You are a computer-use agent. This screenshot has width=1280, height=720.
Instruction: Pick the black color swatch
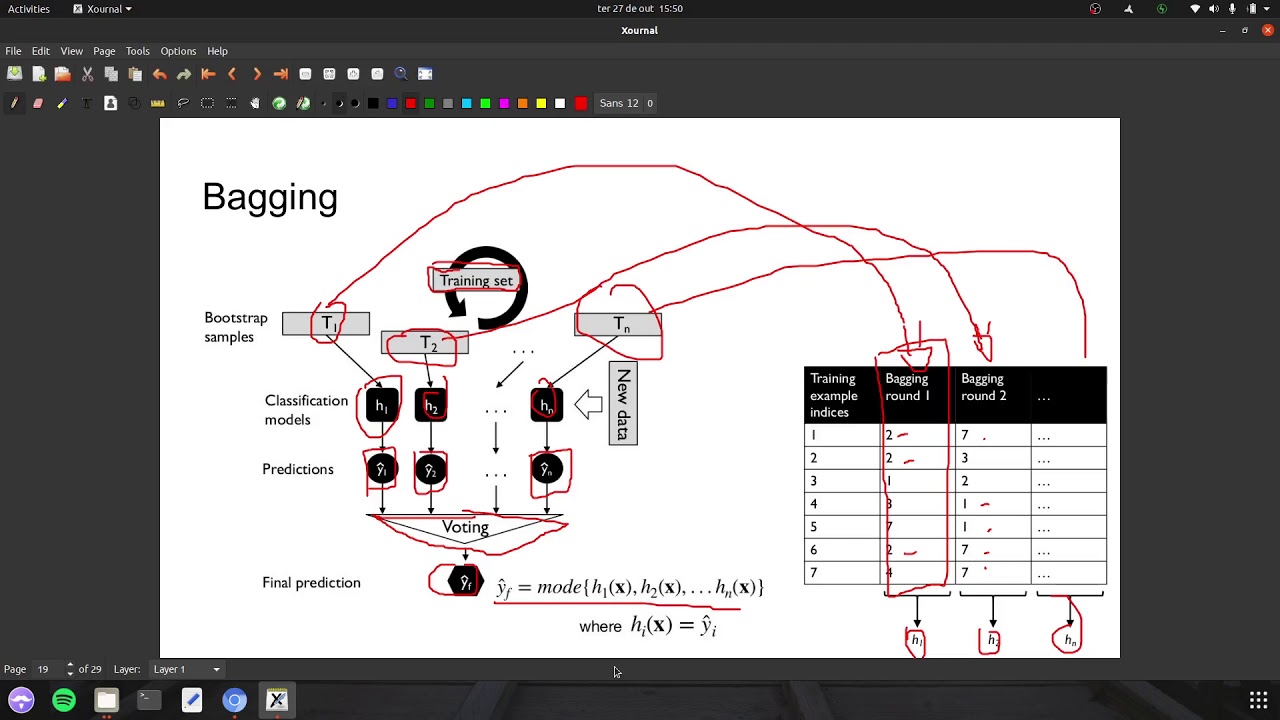(373, 103)
